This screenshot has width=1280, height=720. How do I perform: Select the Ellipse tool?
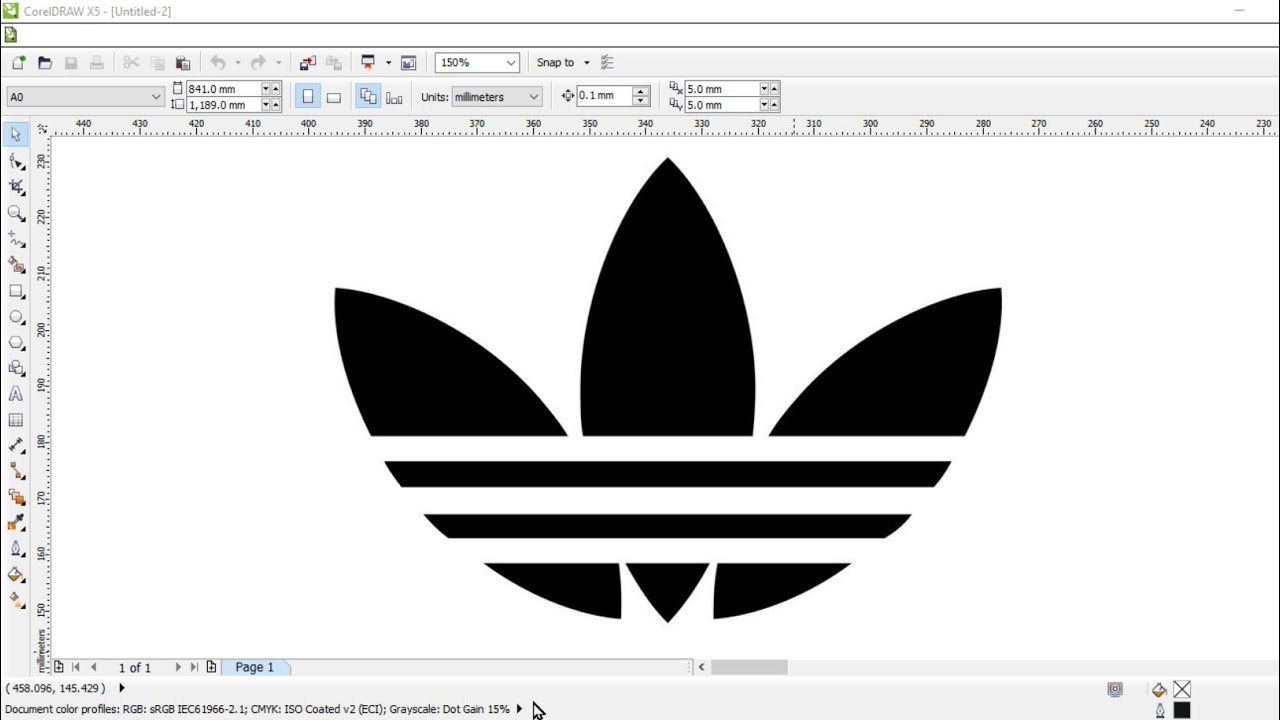[16, 317]
